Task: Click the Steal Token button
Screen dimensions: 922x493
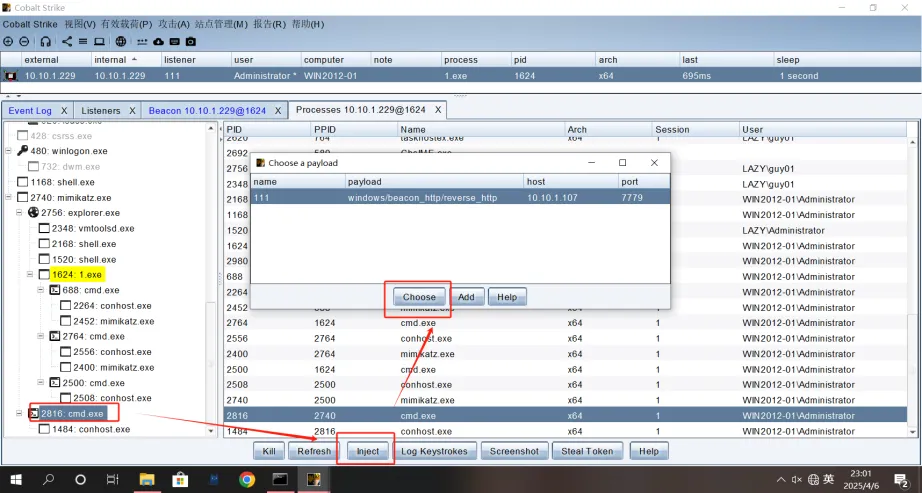Action: pos(587,451)
